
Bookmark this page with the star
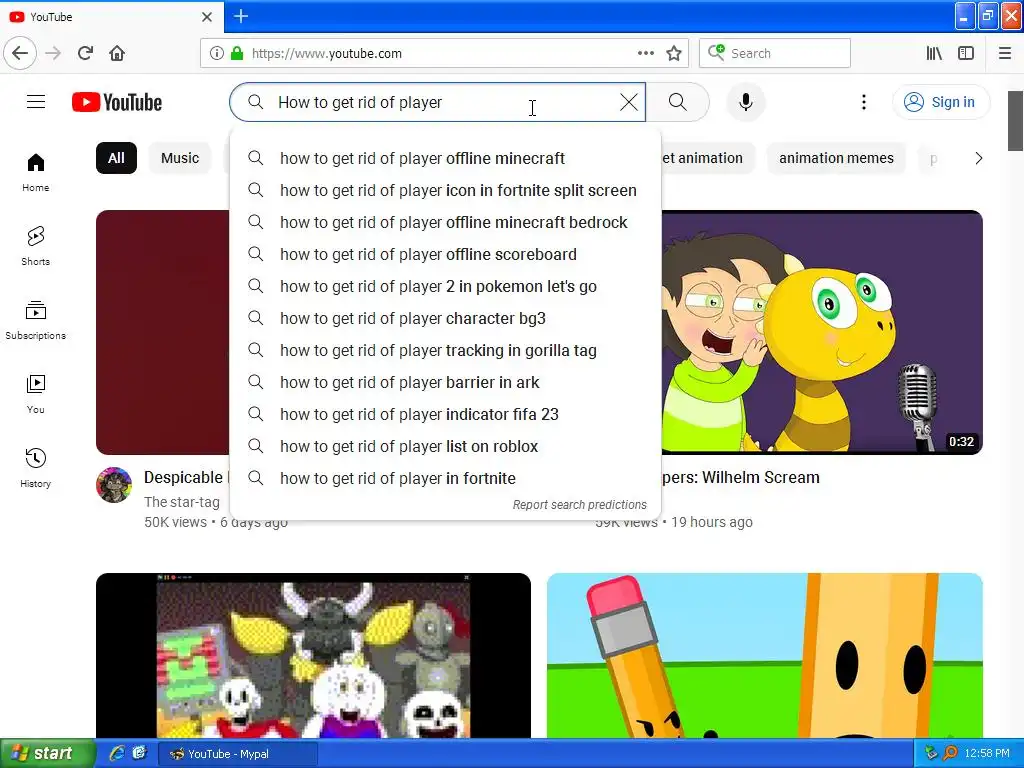674,53
